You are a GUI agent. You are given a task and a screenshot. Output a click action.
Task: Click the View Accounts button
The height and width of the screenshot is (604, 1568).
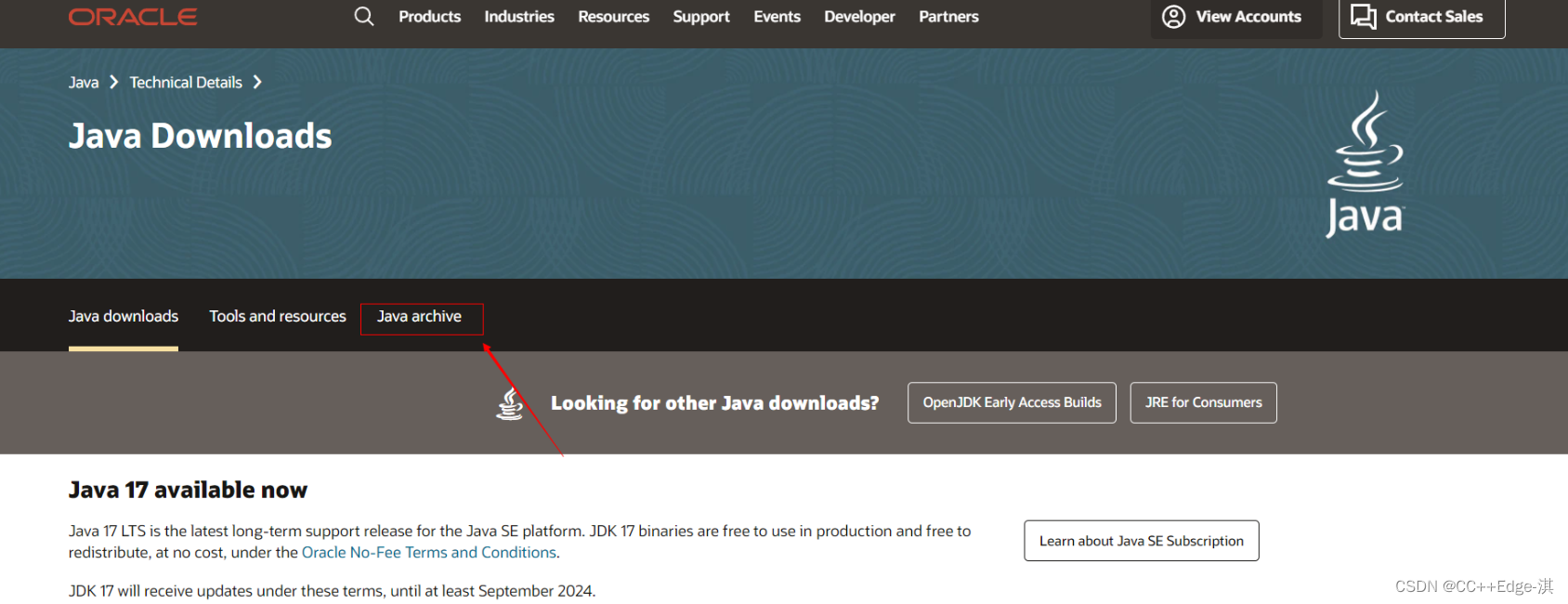(x=1236, y=18)
